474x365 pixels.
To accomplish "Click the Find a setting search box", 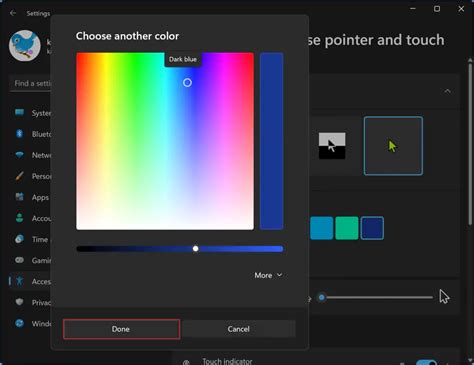I will tap(31, 83).
